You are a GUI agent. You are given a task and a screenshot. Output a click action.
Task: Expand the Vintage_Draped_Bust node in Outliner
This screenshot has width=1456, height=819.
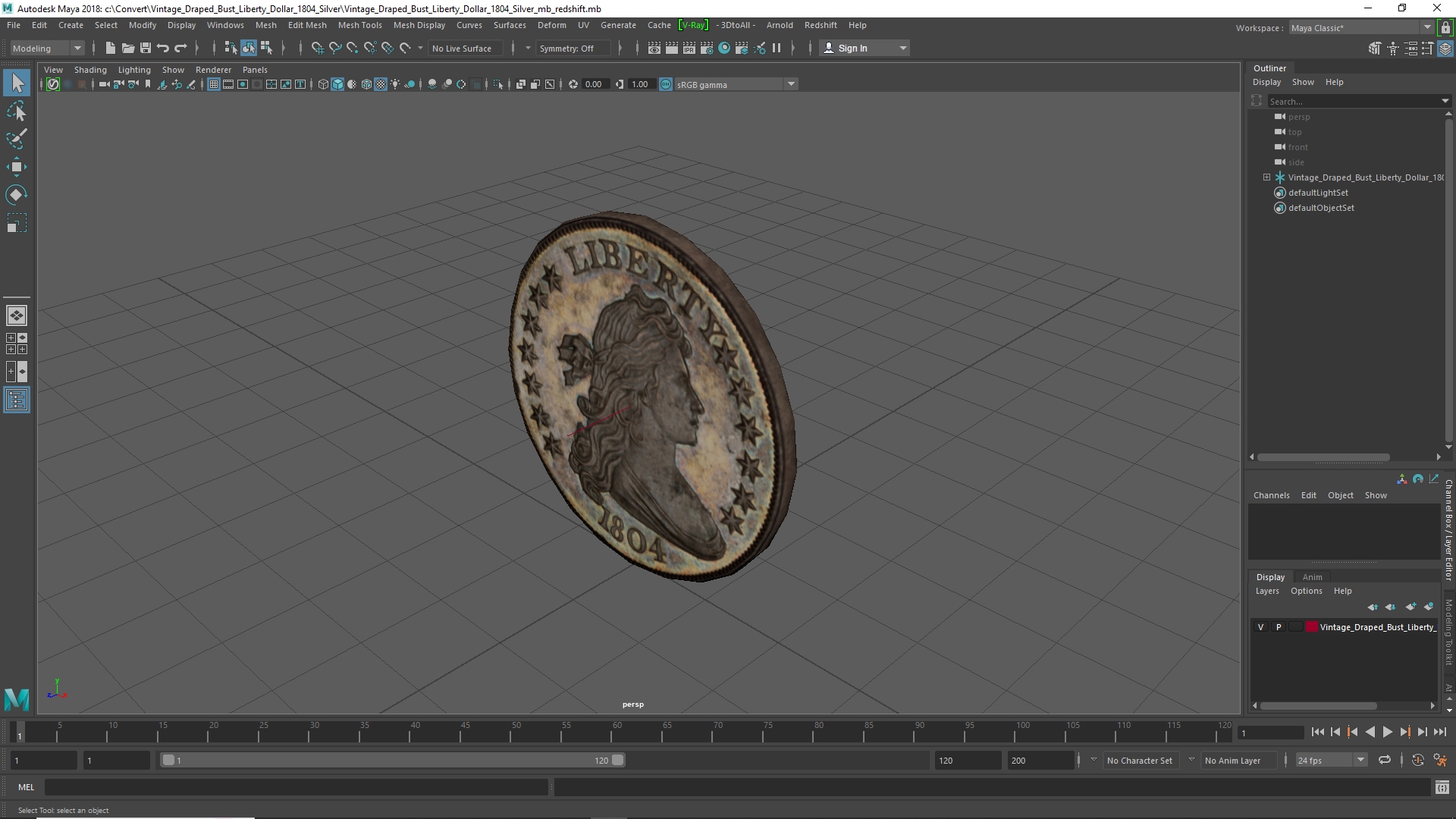(x=1266, y=177)
